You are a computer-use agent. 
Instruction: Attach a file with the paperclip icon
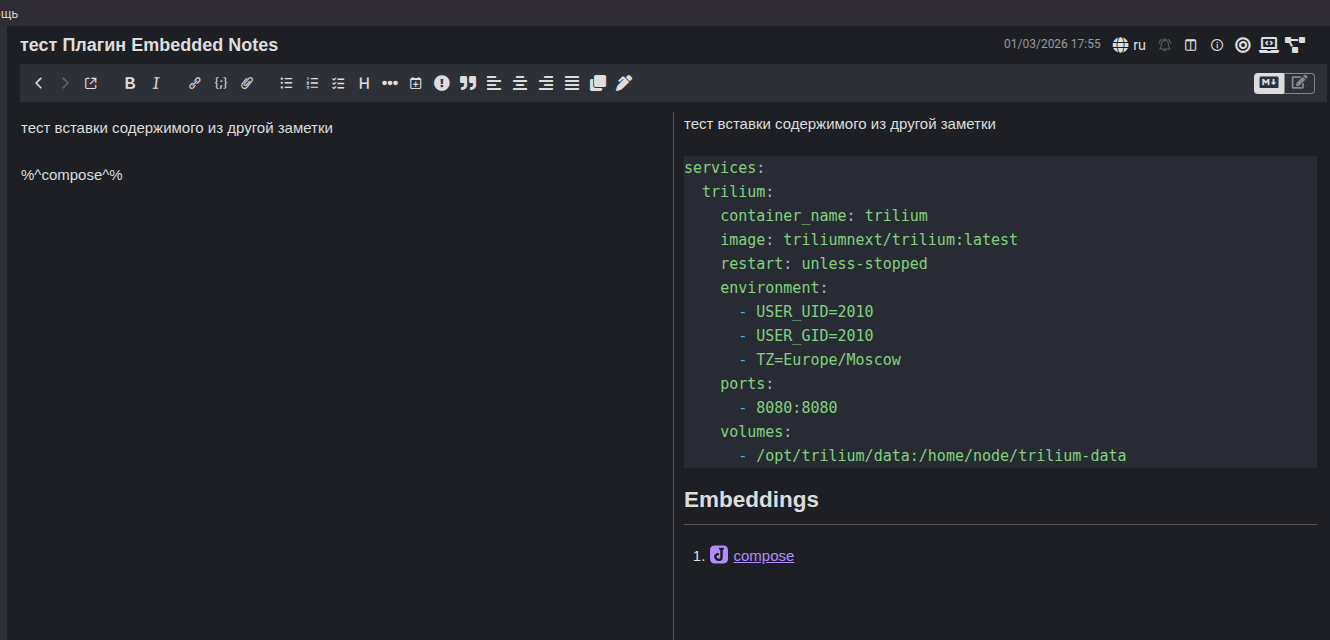pos(247,84)
